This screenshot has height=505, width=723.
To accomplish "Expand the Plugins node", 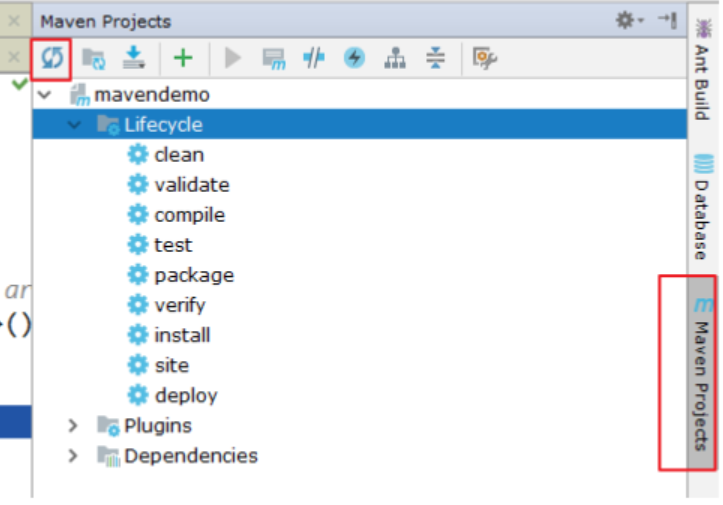I will pos(73,425).
